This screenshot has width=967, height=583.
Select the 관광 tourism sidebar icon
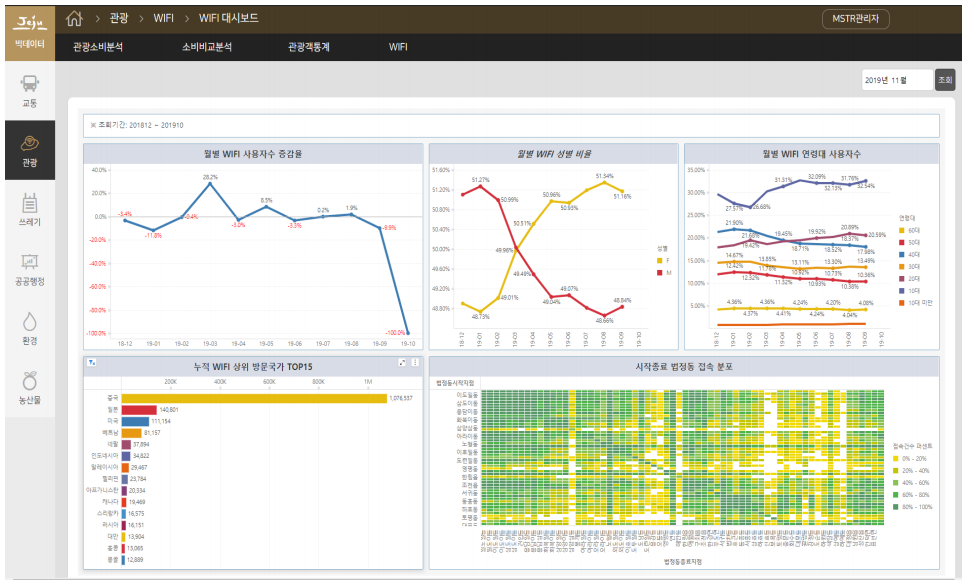tap(29, 149)
